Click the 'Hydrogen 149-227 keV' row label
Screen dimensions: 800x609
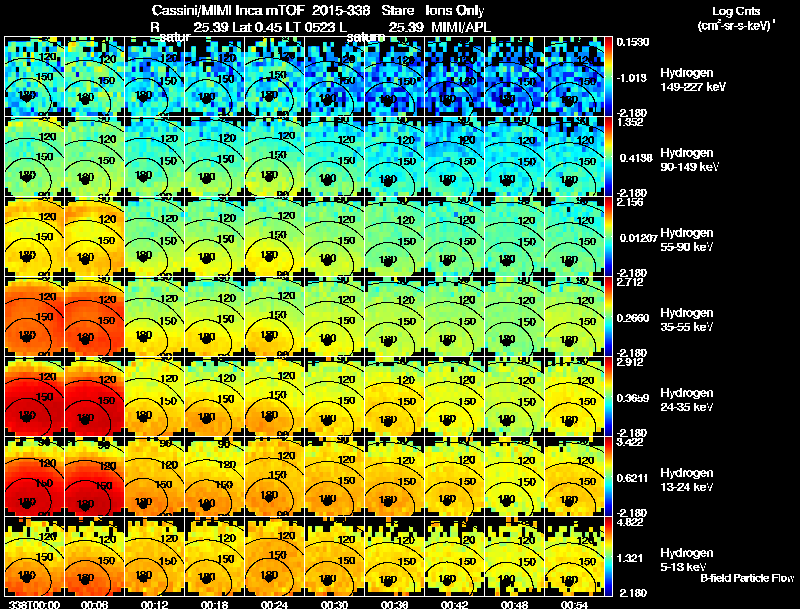[692, 80]
